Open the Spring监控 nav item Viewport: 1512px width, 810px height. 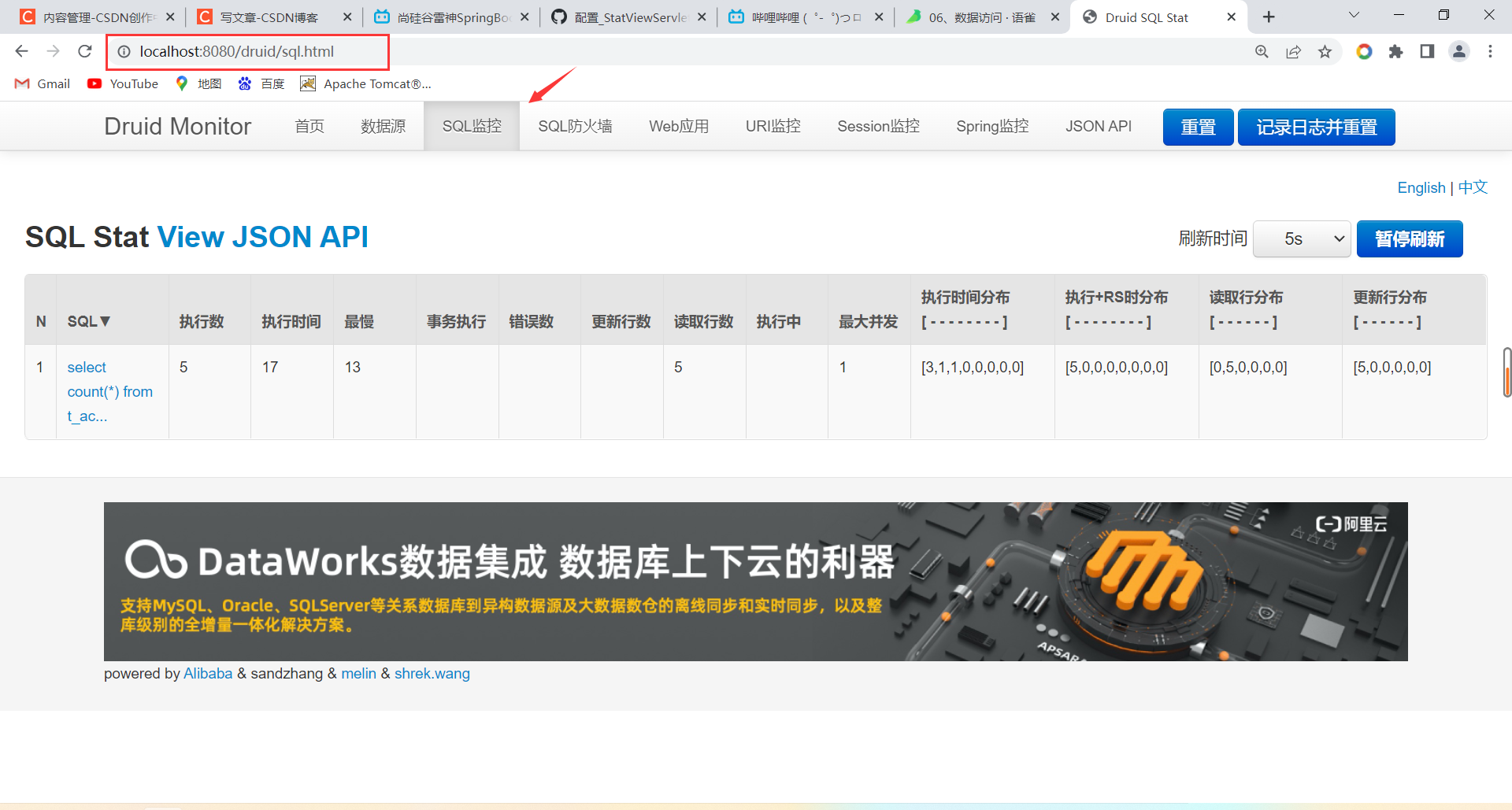[x=992, y=126]
